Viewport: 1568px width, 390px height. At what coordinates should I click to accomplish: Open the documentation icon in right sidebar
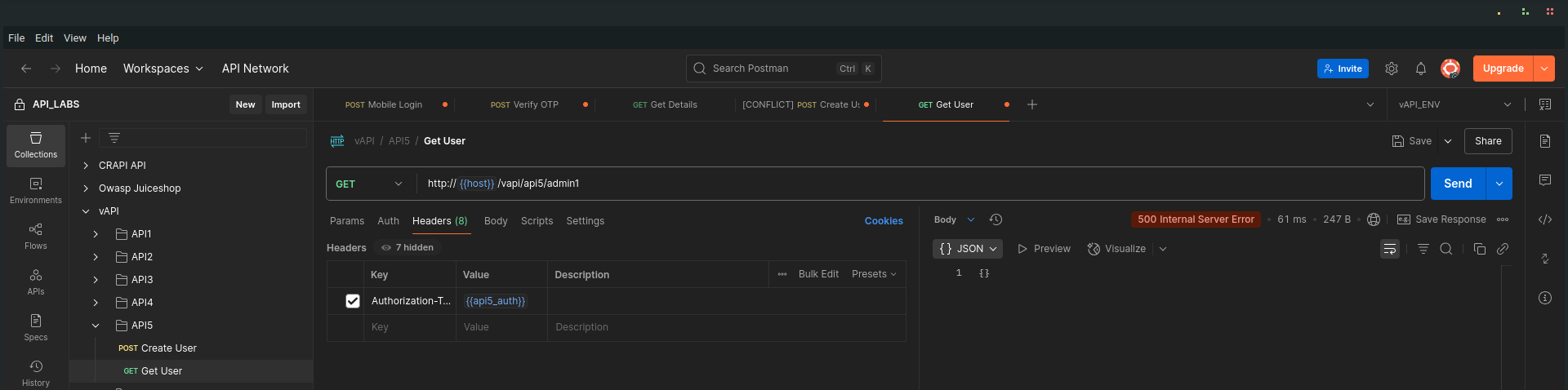click(x=1545, y=141)
